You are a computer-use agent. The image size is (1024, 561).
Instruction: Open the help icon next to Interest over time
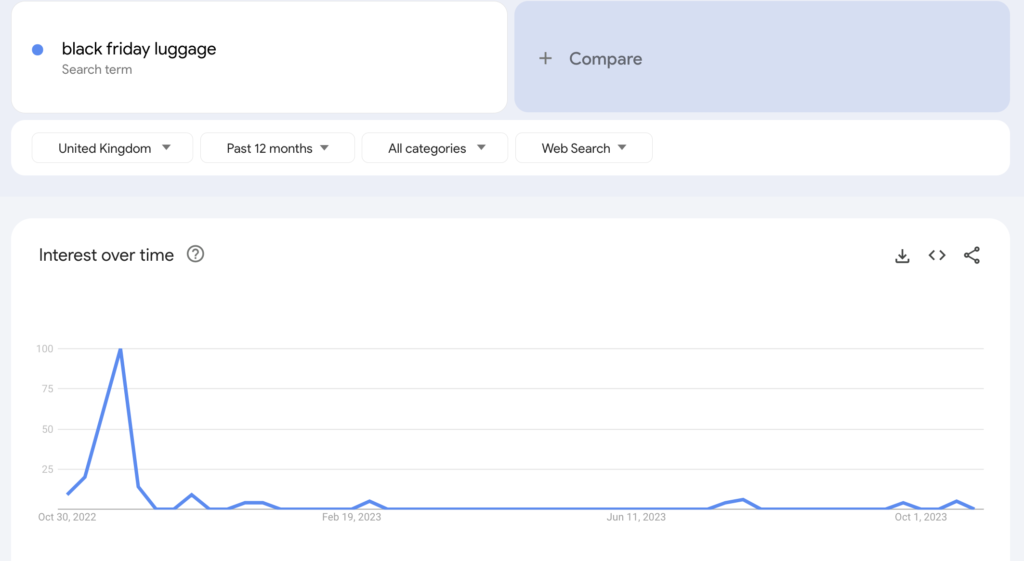coord(195,254)
